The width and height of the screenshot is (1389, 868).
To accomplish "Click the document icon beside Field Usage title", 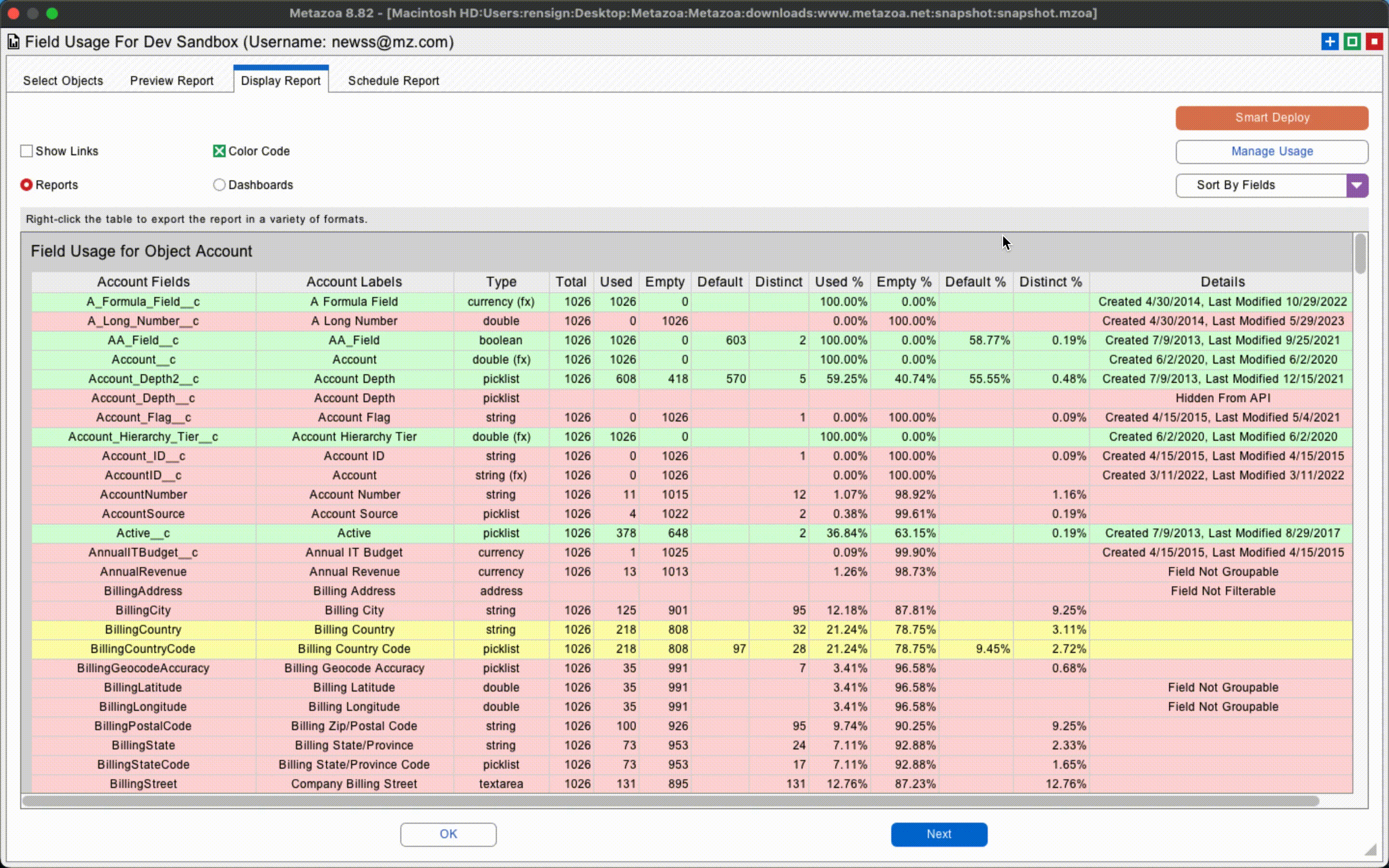I will 13,42.
